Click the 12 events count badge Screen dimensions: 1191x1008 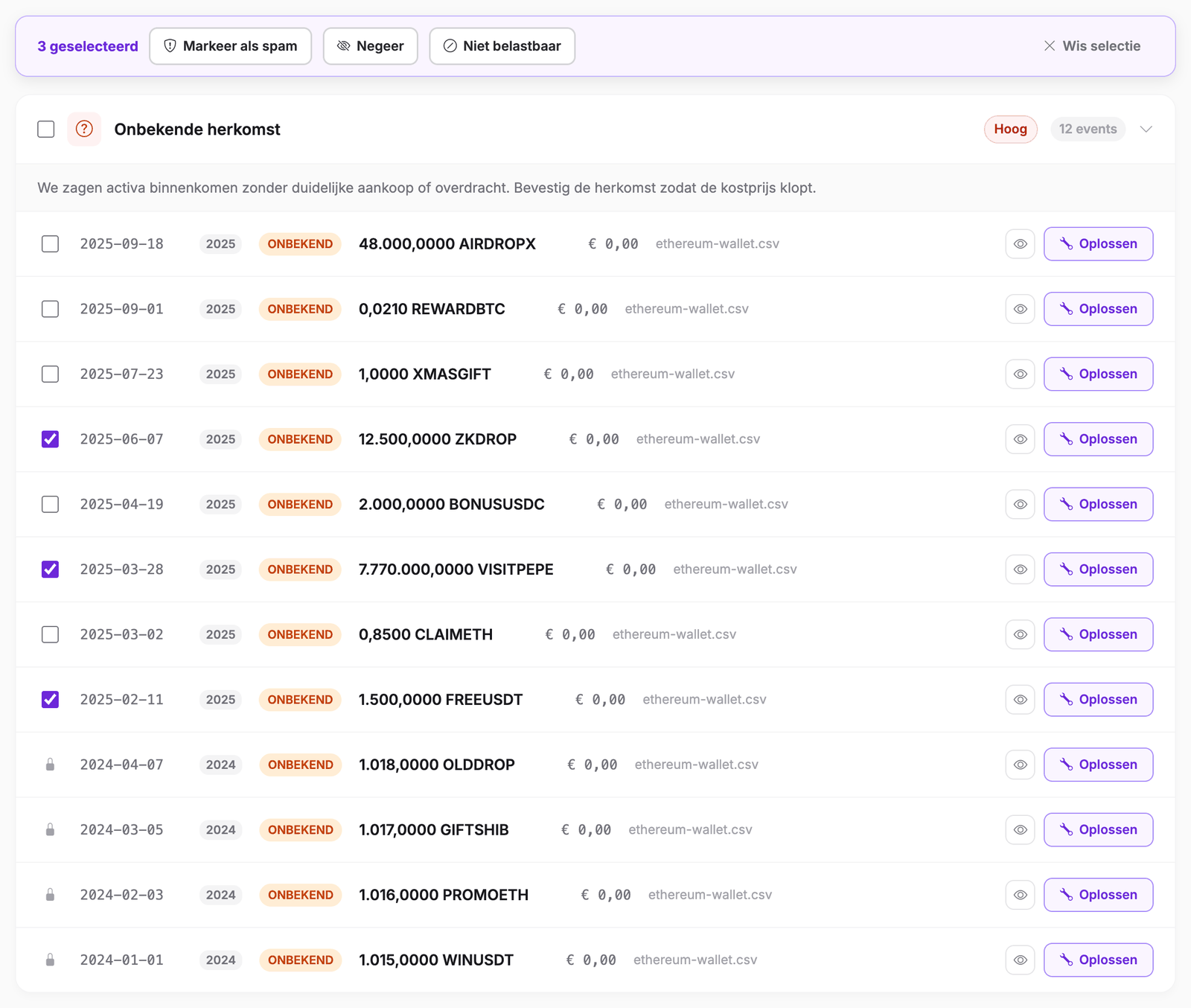[x=1088, y=130]
